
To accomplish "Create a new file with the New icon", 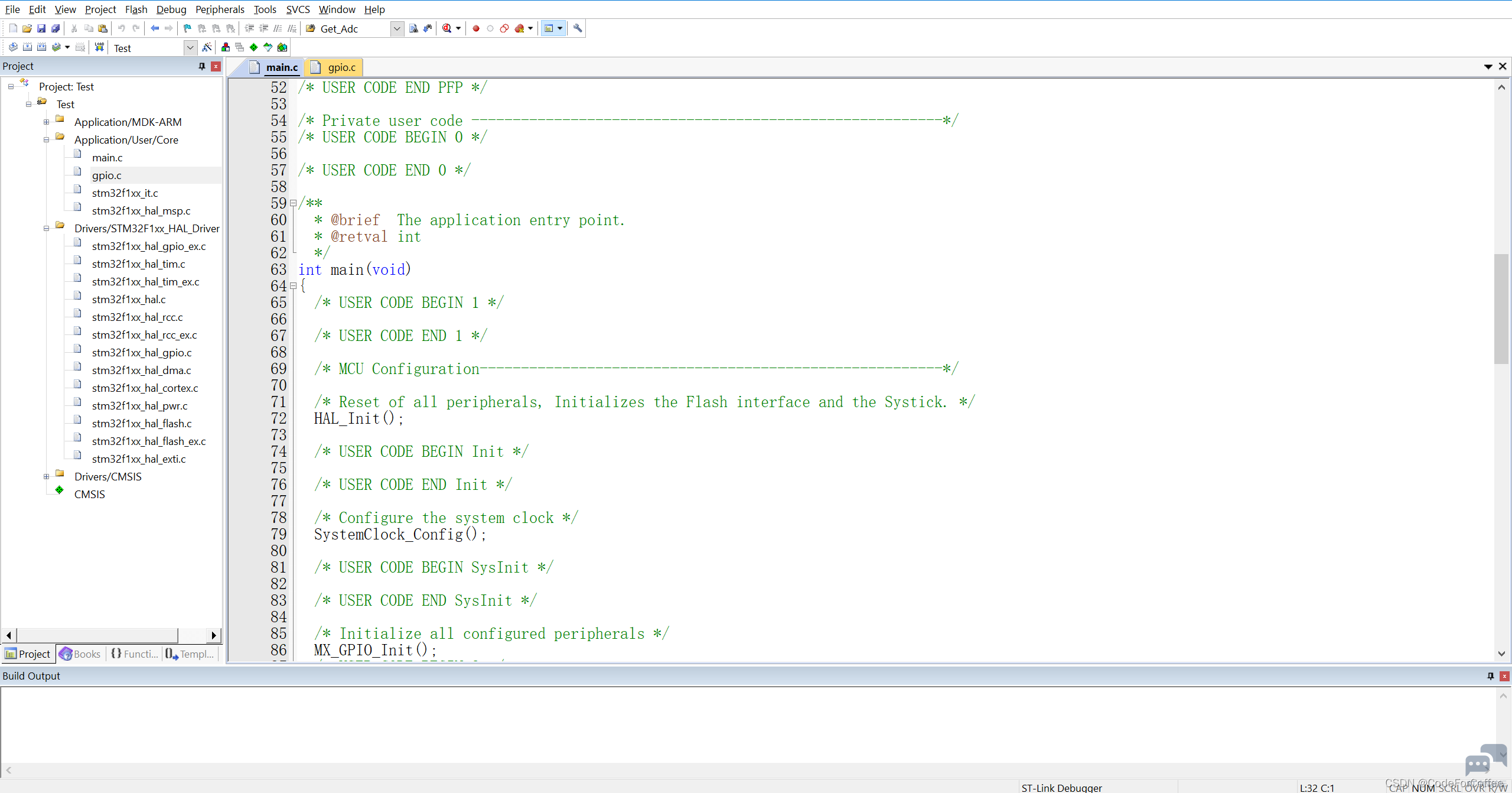I will pos(13,28).
